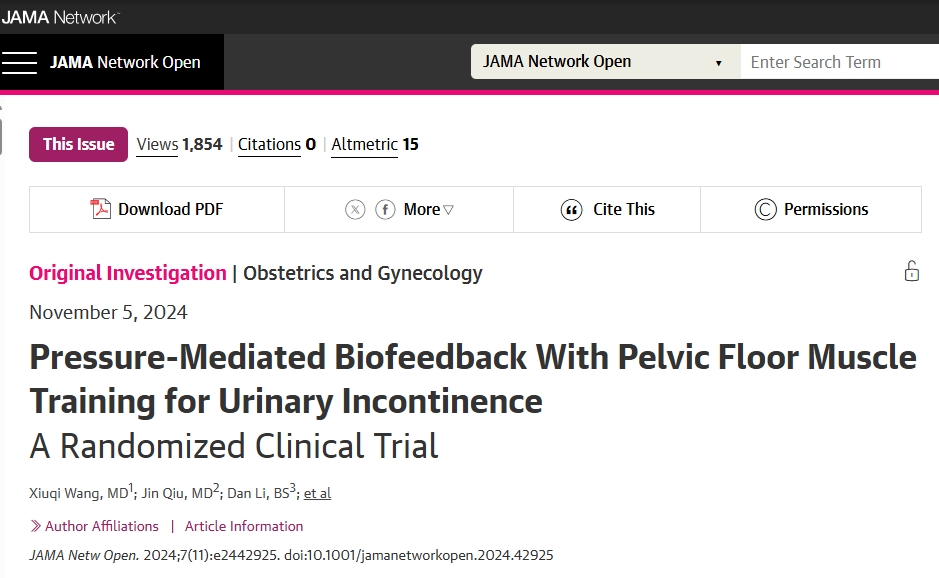Click the open access padlock icon
The height and width of the screenshot is (578, 939).
coord(911,271)
